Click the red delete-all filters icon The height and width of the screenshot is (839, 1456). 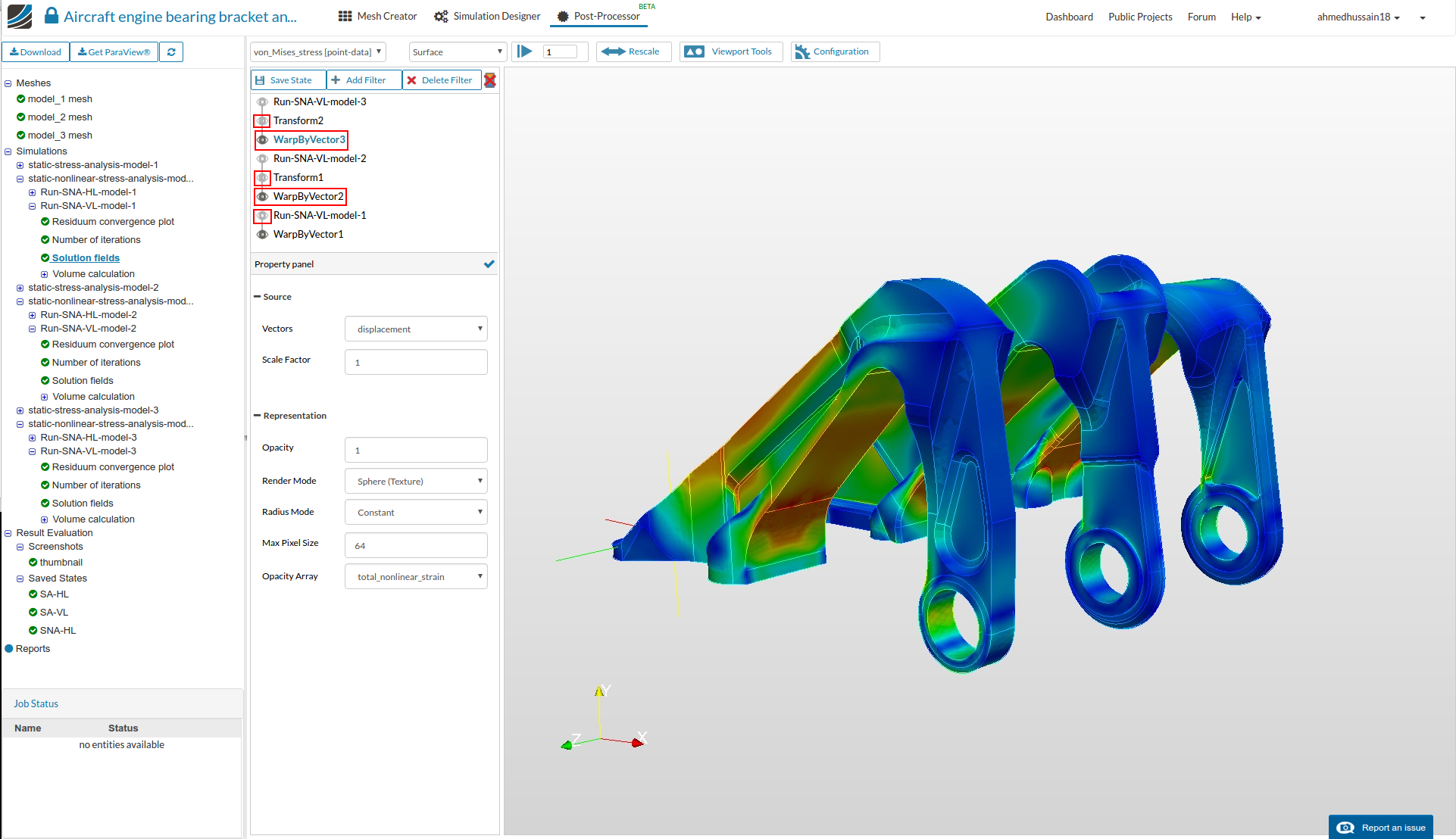(490, 80)
